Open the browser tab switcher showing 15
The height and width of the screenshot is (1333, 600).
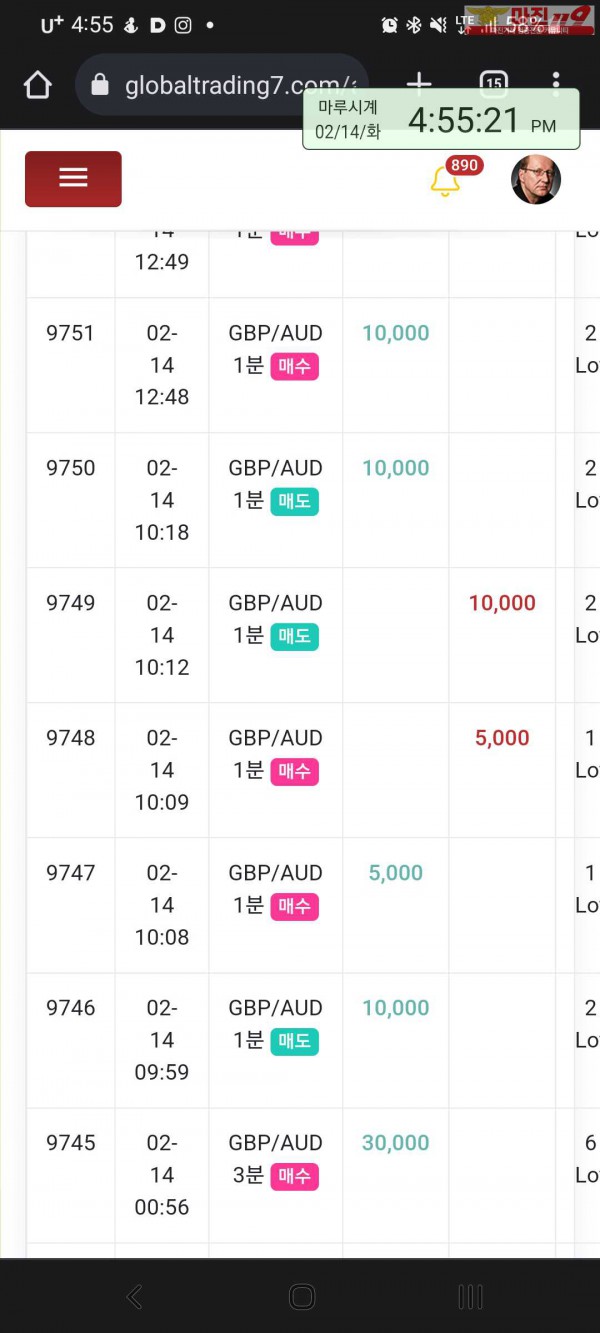click(x=493, y=84)
